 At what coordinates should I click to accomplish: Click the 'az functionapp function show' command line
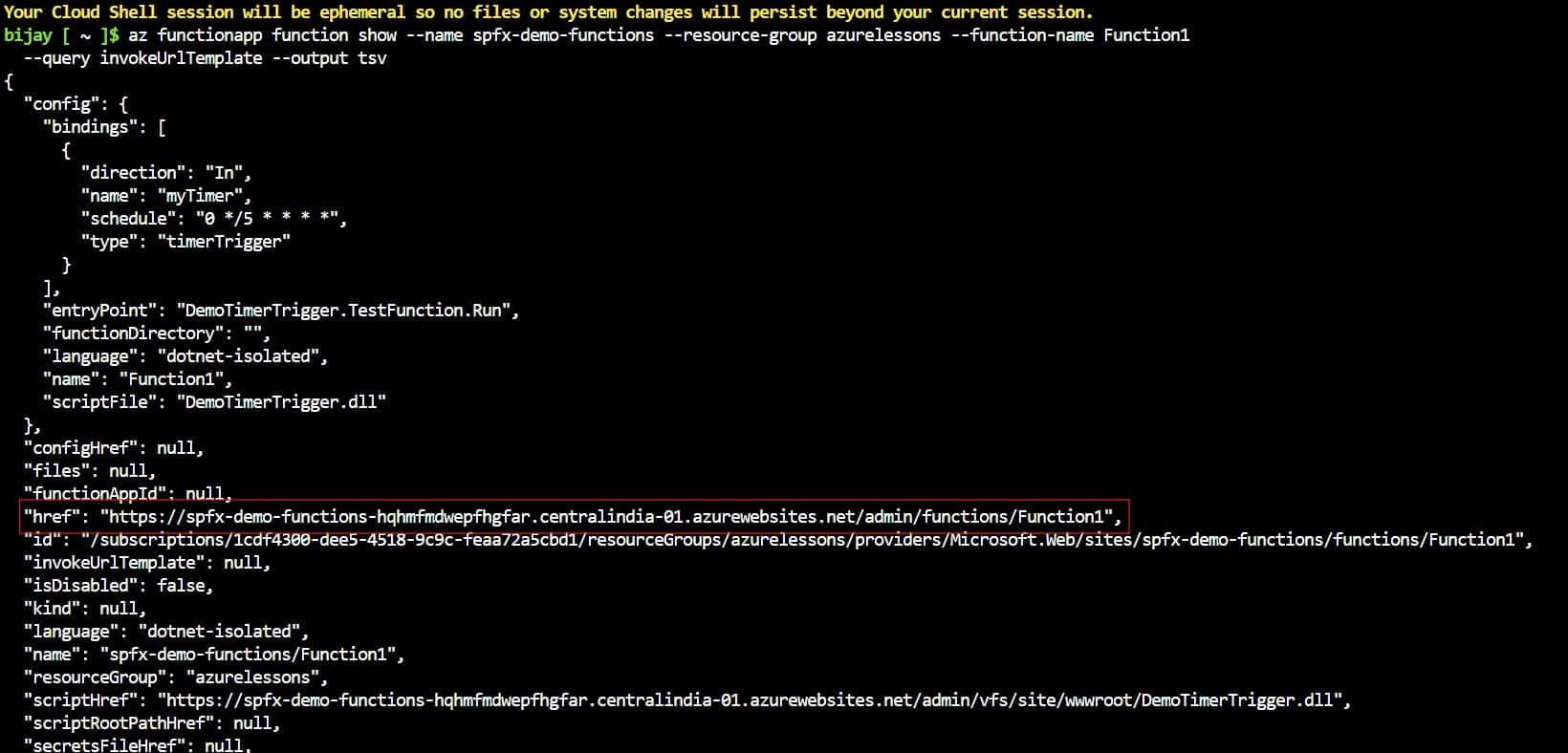(x=597, y=35)
